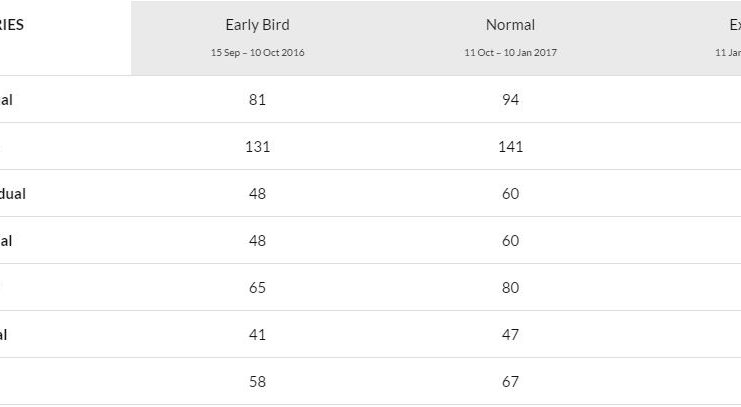The height and width of the screenshot is (407, 741).
Task: Click the partially visible third column header
Action: coord(735,25)
